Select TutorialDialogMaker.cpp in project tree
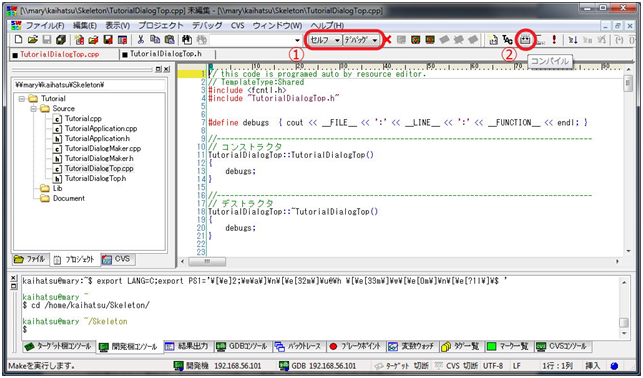643x378 pixels. coord(103,148)
